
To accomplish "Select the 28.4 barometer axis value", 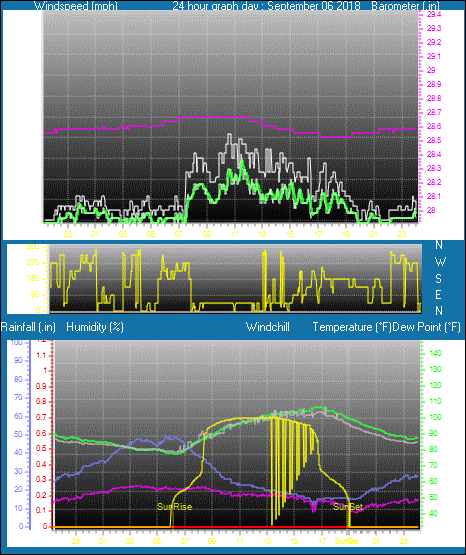I will [434, 154].
